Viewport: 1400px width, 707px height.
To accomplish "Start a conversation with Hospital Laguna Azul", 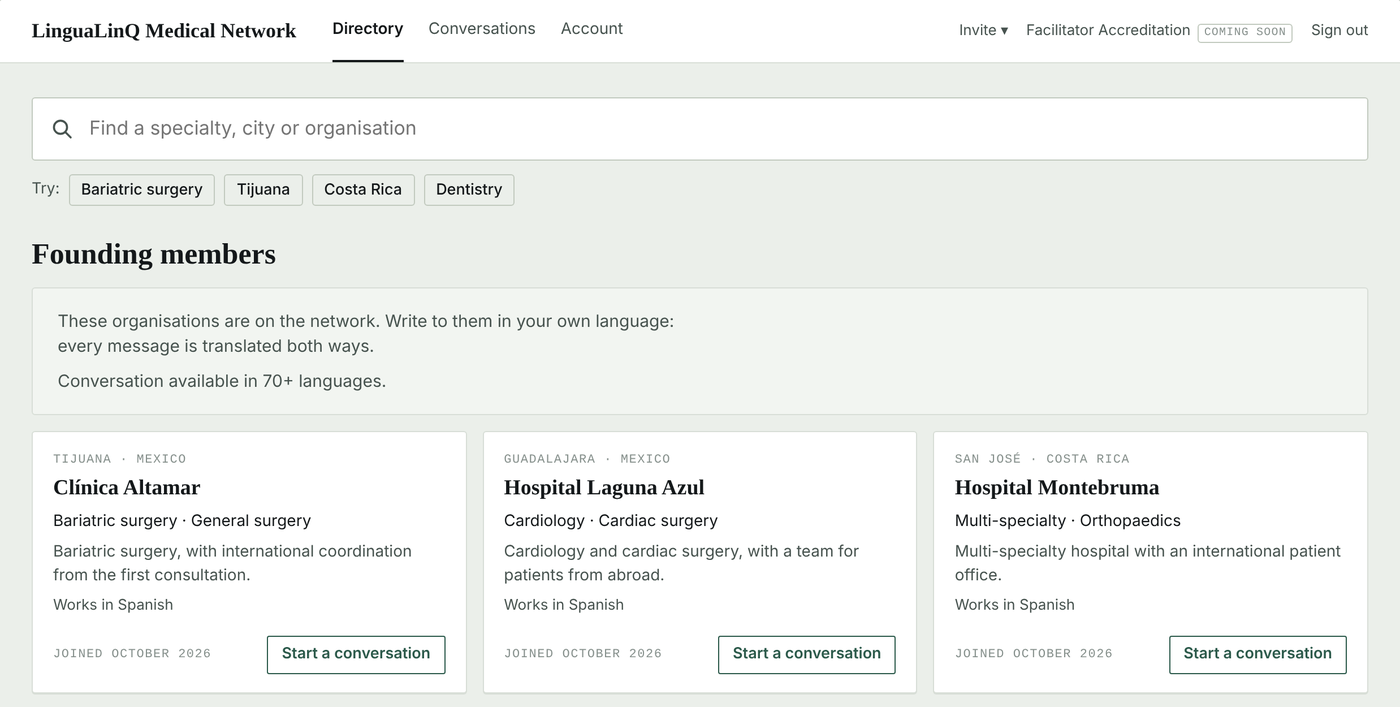I will click(807, 654).
